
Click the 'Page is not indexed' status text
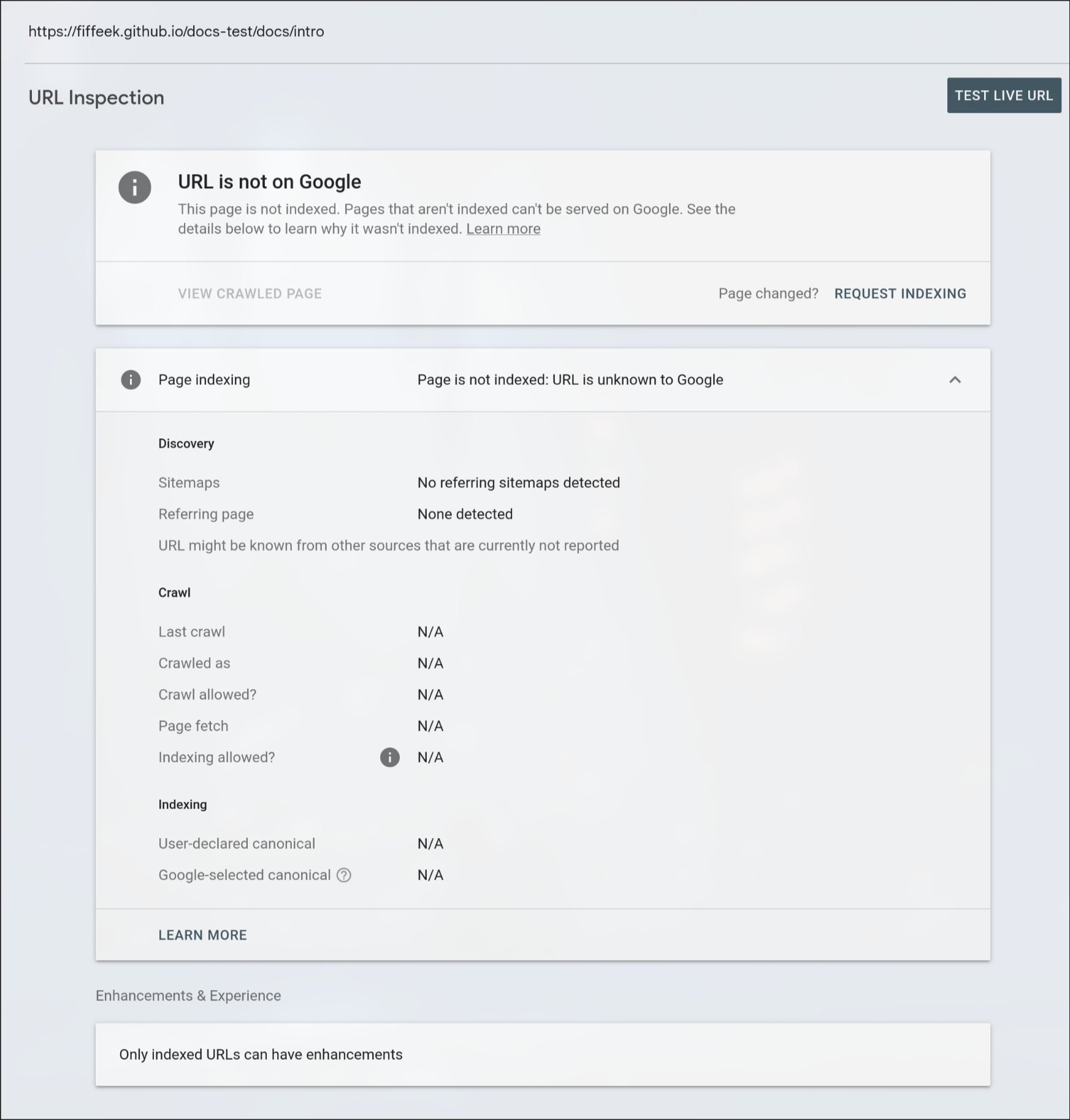(570, 379)
